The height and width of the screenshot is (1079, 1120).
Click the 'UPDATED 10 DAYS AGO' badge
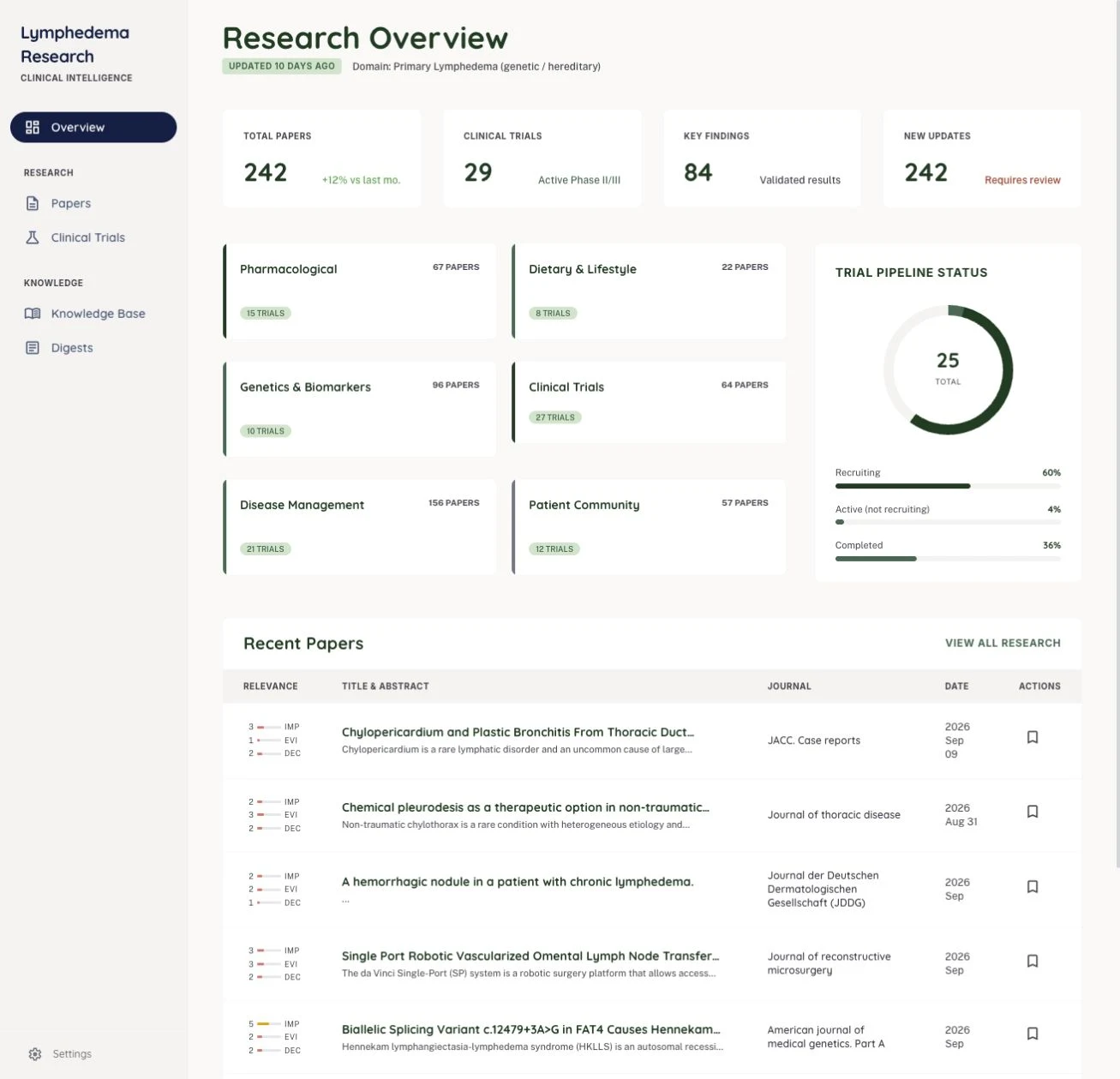(x=282, y=66)
